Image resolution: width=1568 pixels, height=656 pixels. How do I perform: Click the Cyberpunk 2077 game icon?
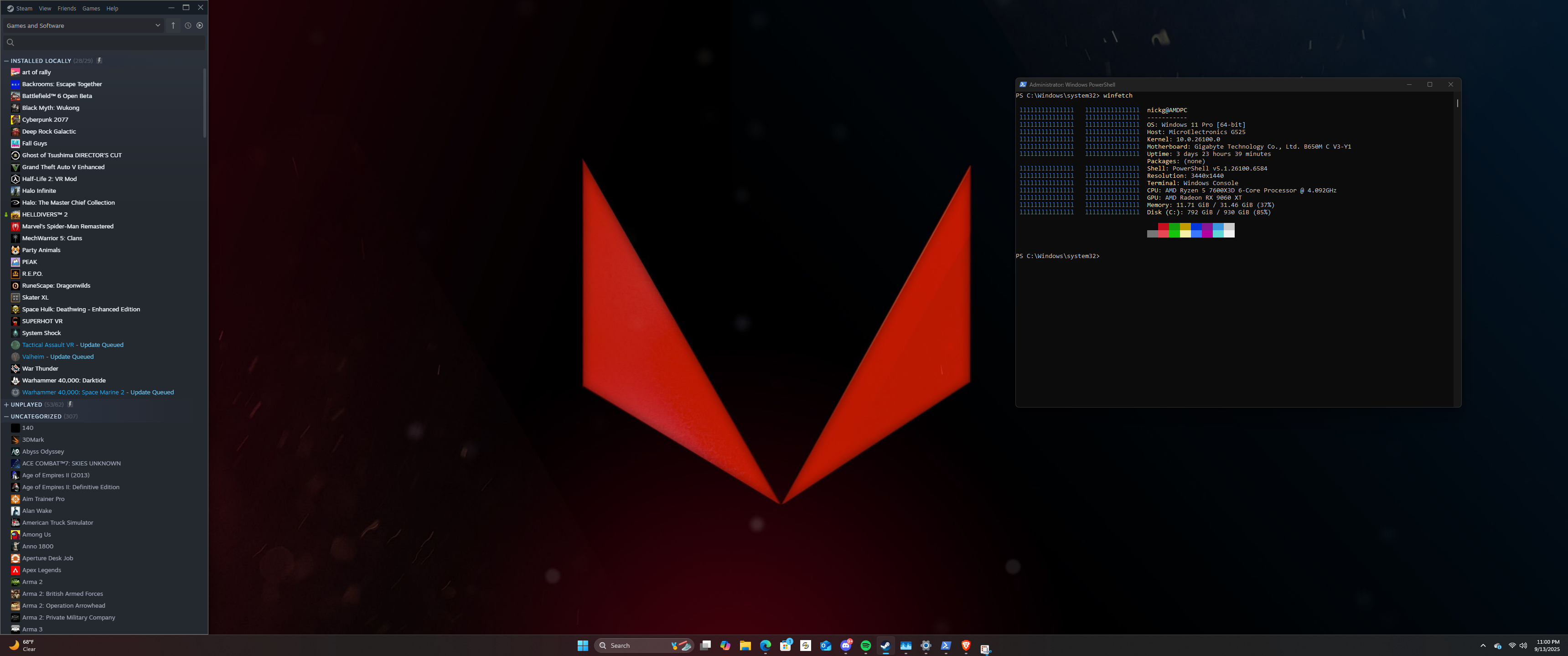(15, 120)
